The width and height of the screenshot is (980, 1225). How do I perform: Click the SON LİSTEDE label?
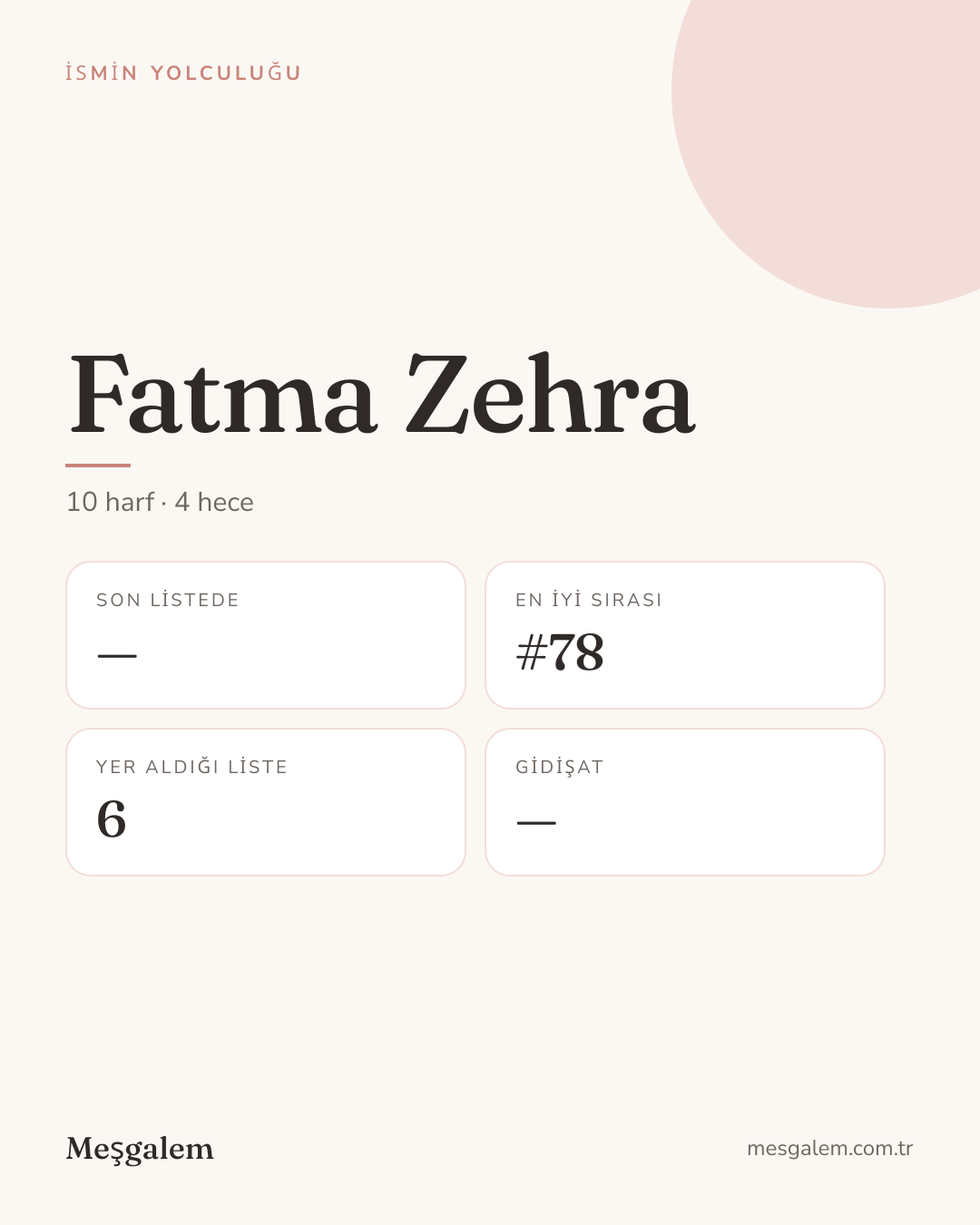click(168, 600)
